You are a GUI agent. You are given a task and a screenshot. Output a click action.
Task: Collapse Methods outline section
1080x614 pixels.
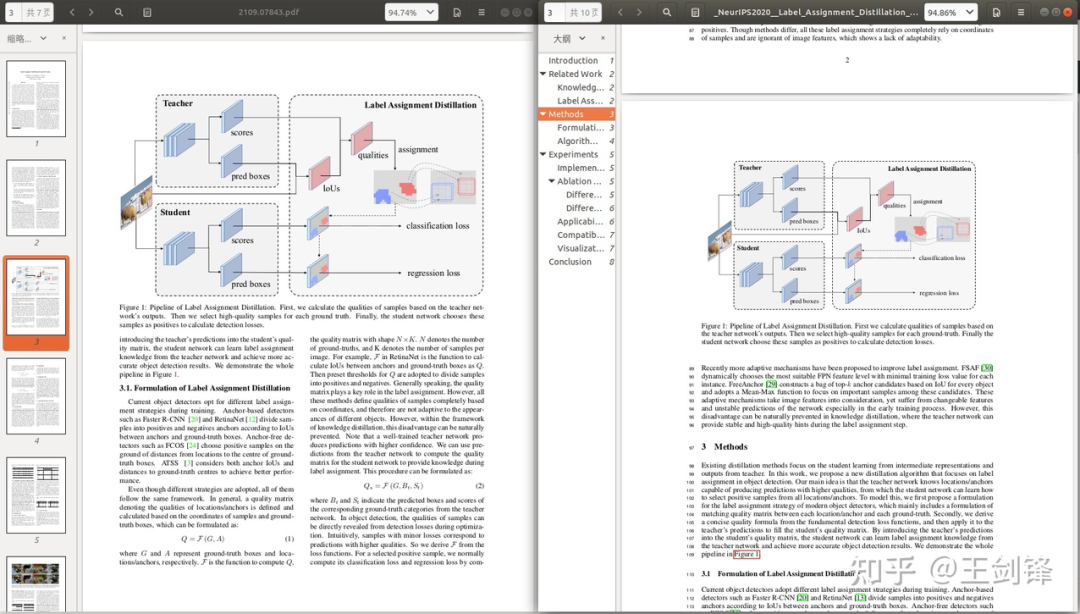tap(543, 114)
